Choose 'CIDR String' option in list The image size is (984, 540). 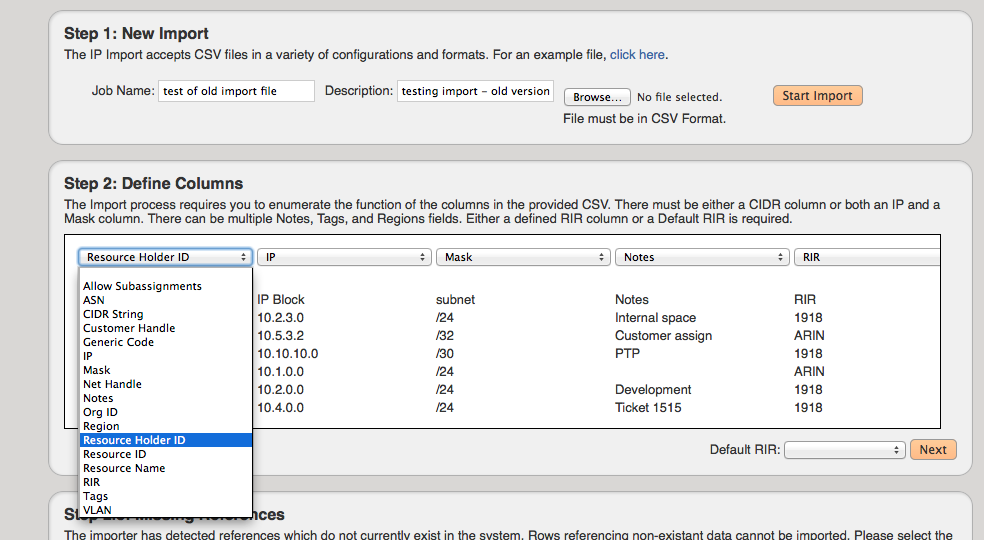(113, 314)
